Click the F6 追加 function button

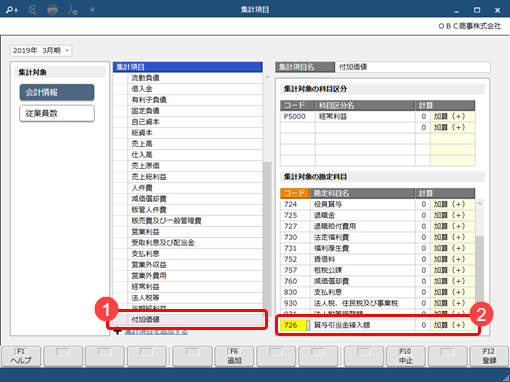[x=234, y=356]
